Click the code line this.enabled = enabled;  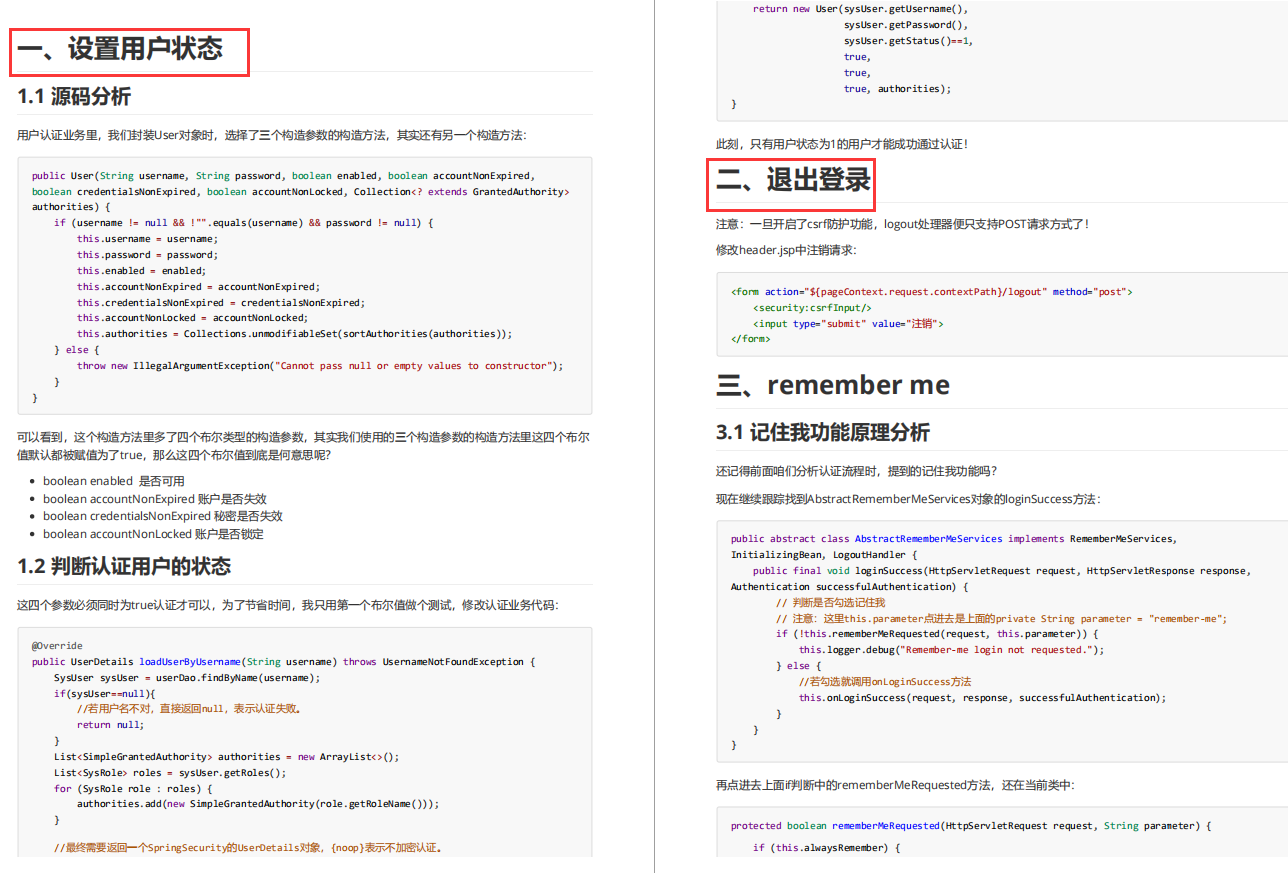(x=141, y=270)
